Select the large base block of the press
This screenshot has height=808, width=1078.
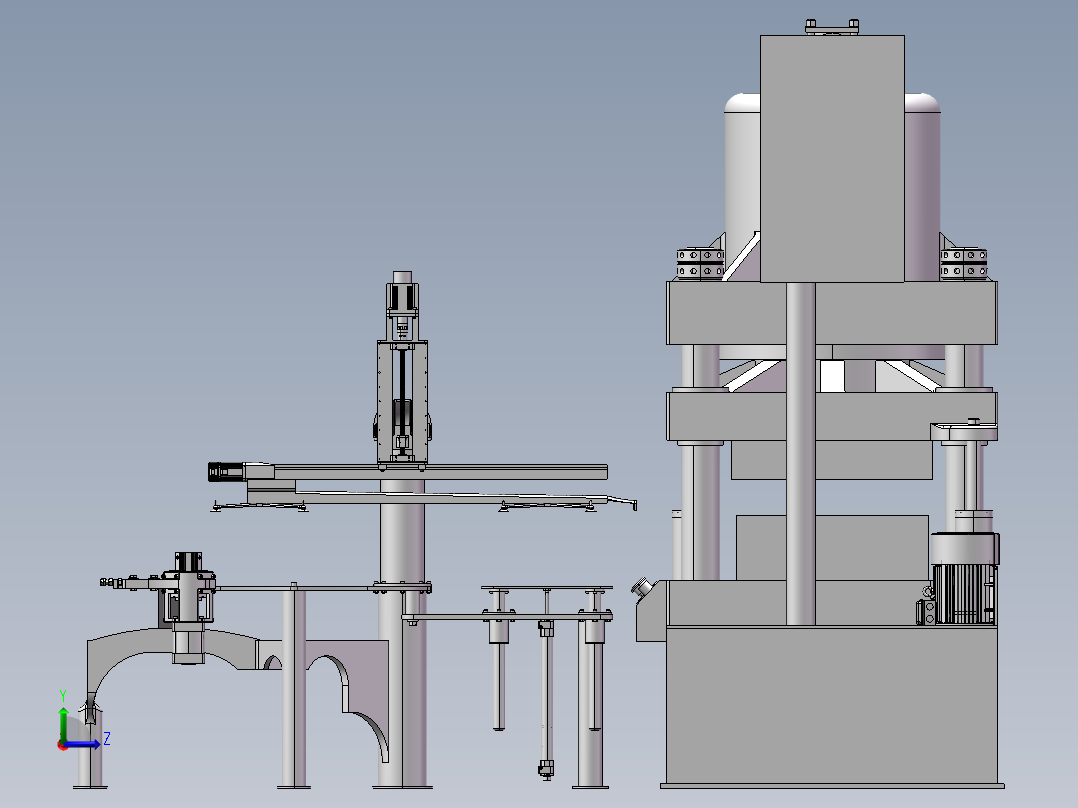(832, 705)
